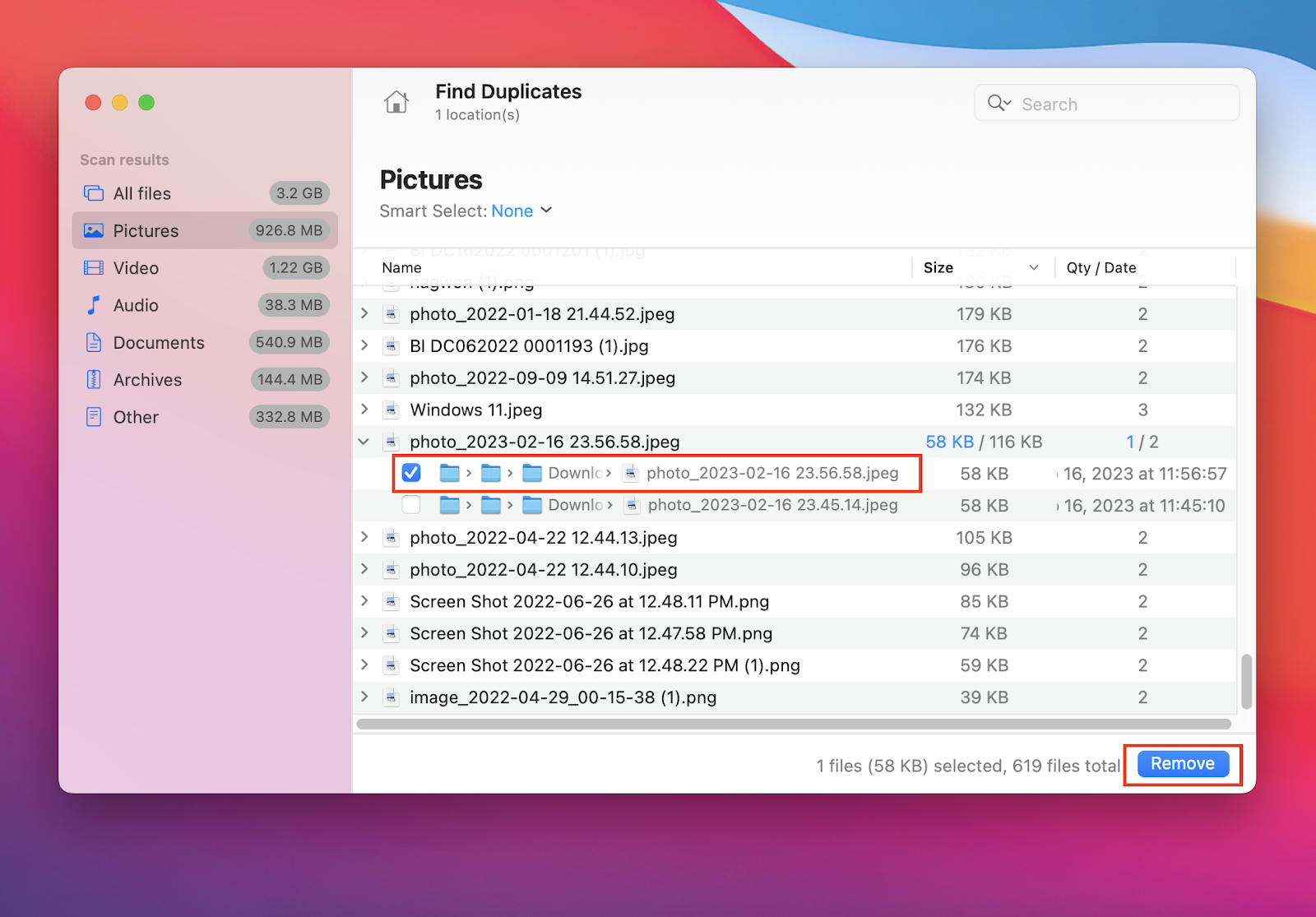Select the Pictures category icon

coord(94,230)
